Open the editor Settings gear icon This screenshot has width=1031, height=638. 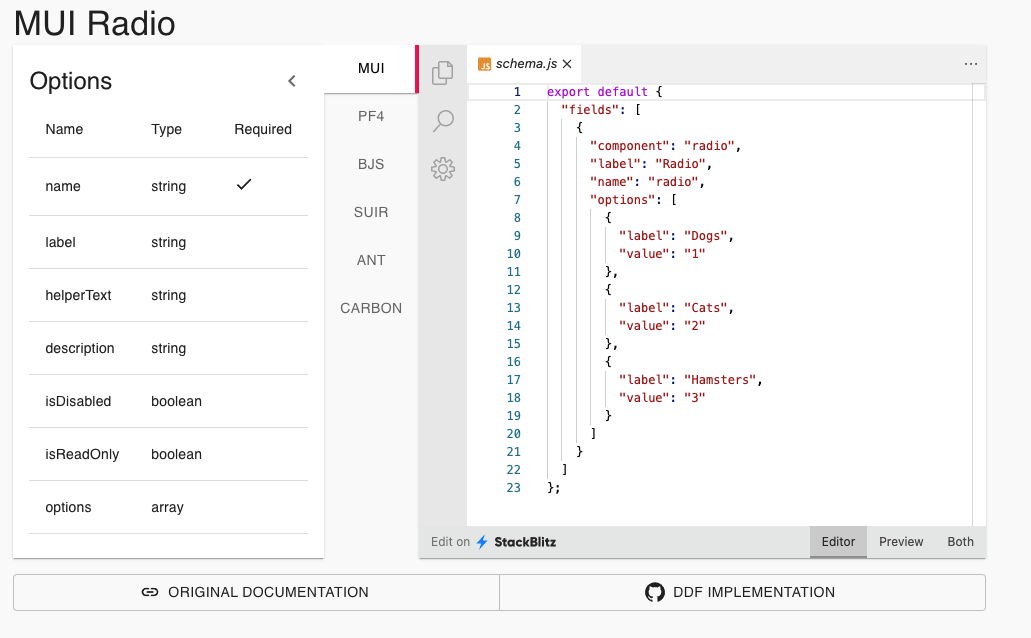point(442,169)
